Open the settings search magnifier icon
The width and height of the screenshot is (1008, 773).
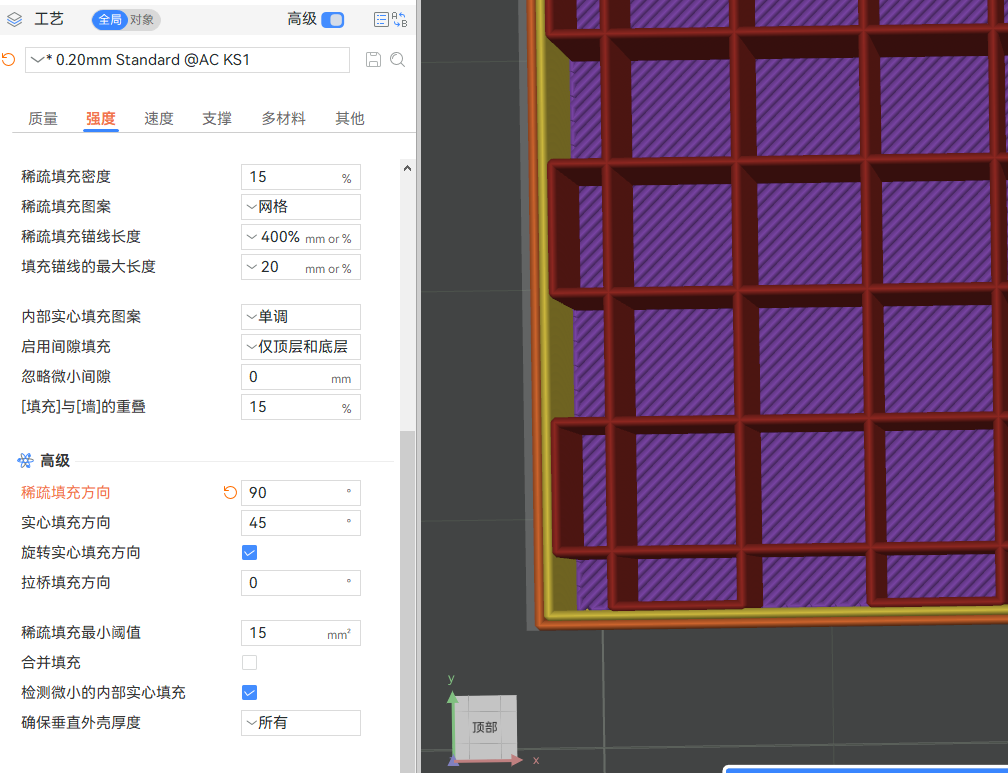(x=398, y=60)
